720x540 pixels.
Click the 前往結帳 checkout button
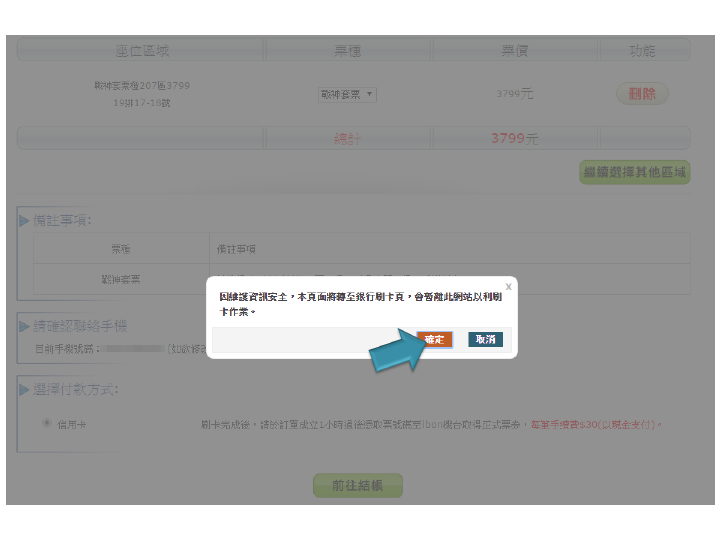click(x=357, y=486)
